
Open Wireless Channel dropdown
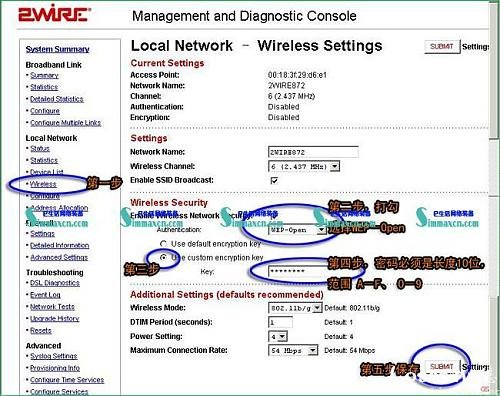tap(304, 166)
